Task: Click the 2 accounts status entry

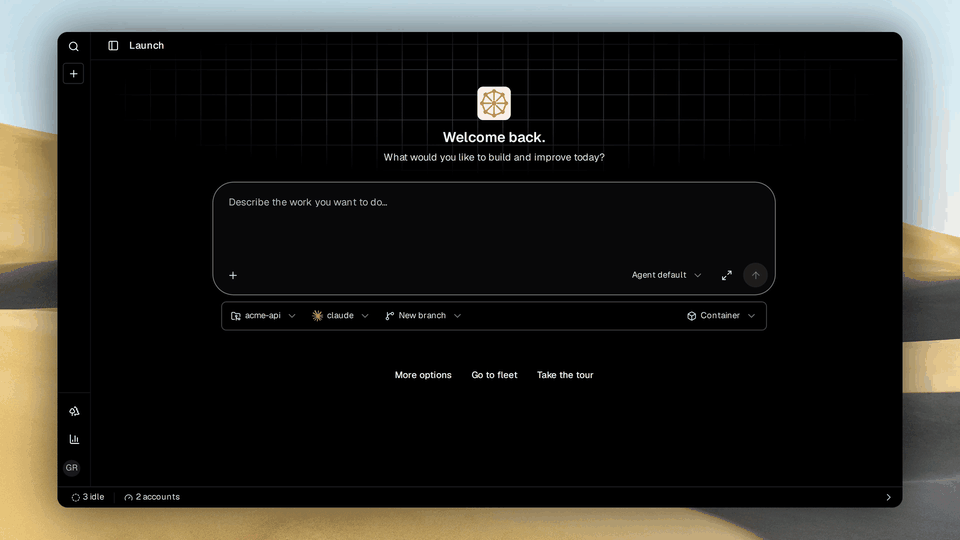Action: pos(152,497)
